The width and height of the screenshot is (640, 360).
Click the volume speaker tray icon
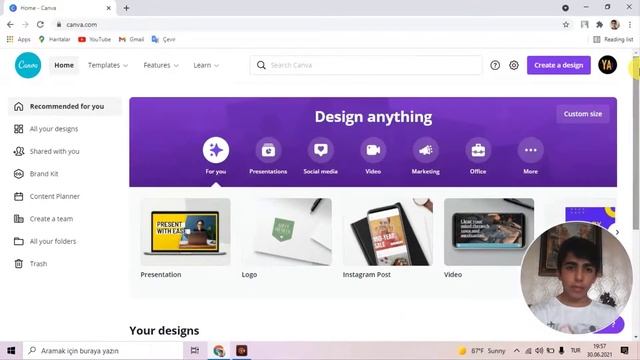[x=539, y=351]
